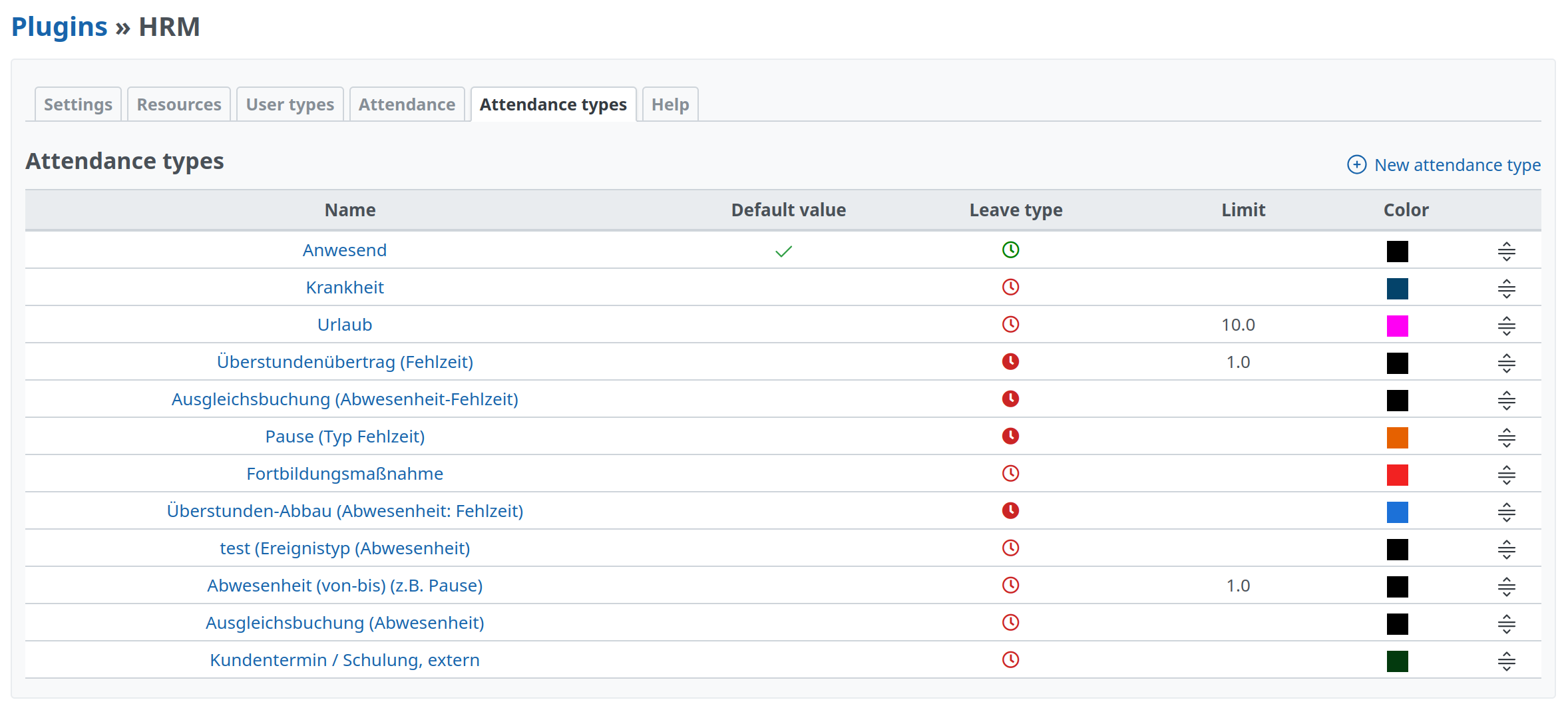The height and width of the screenshot is (704, 1568).
Task: Click the reorder handle for Pause (Typ Fehlzeit)
Action: tap(1506, 438)
